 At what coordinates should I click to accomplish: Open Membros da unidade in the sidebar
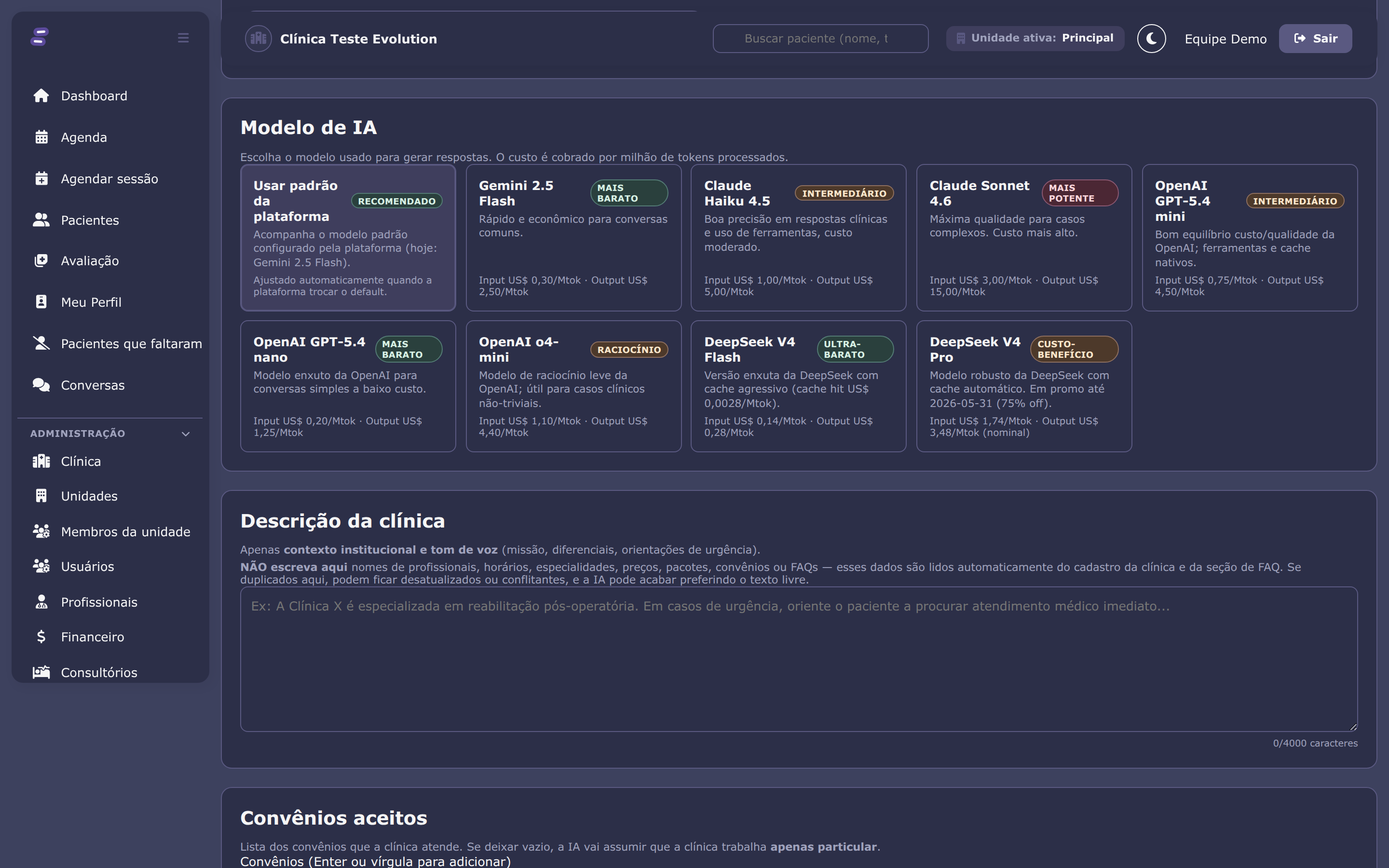click(110, 531)
